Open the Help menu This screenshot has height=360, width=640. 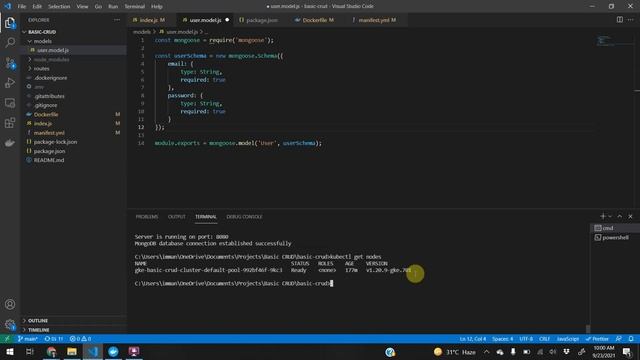click(x=157, y=7)
